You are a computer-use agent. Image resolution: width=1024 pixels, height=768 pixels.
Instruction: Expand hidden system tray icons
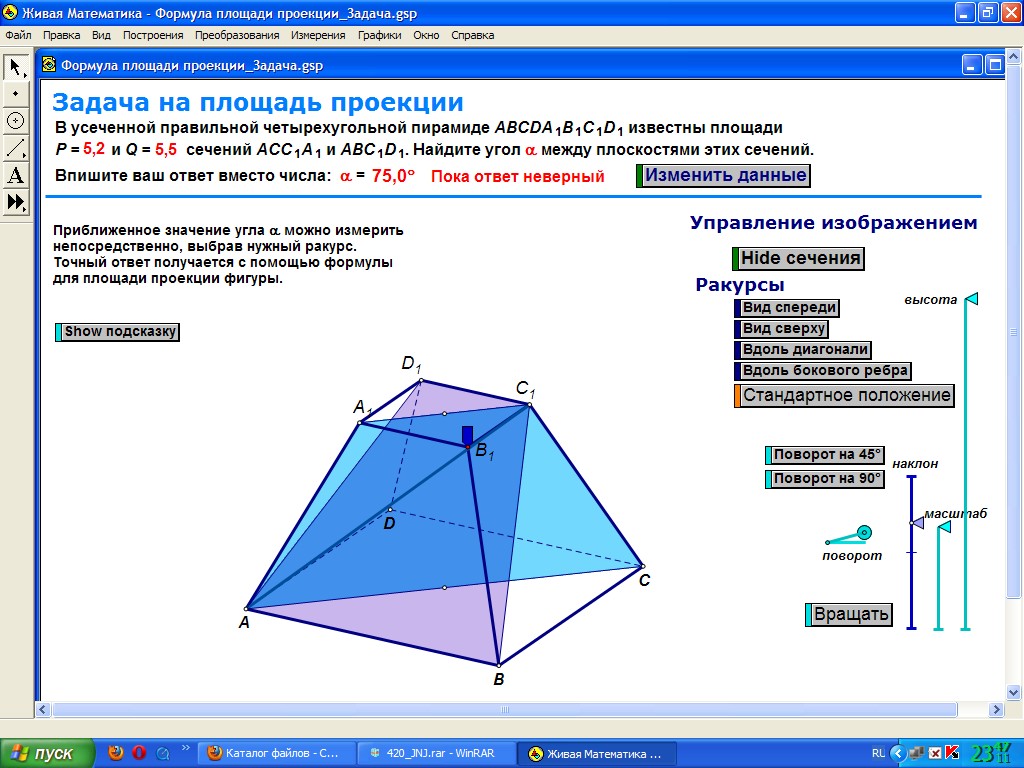pyautogui.click(x=898, y=753)
